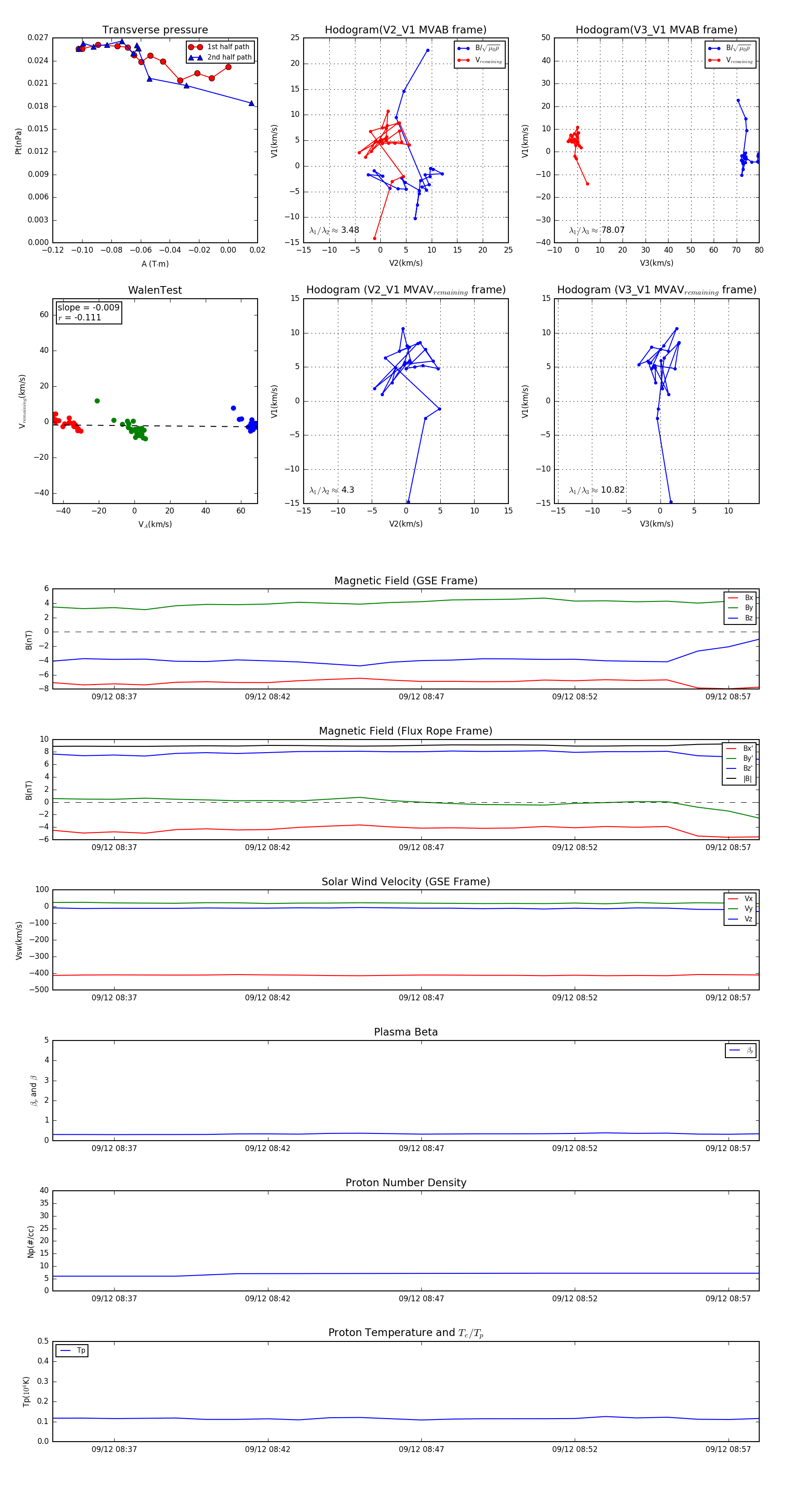Viewport: 812px width, 1489px height.
Task: Click the "Pt(nPa)" y-axis label
Action: click(x=18, y=140)
